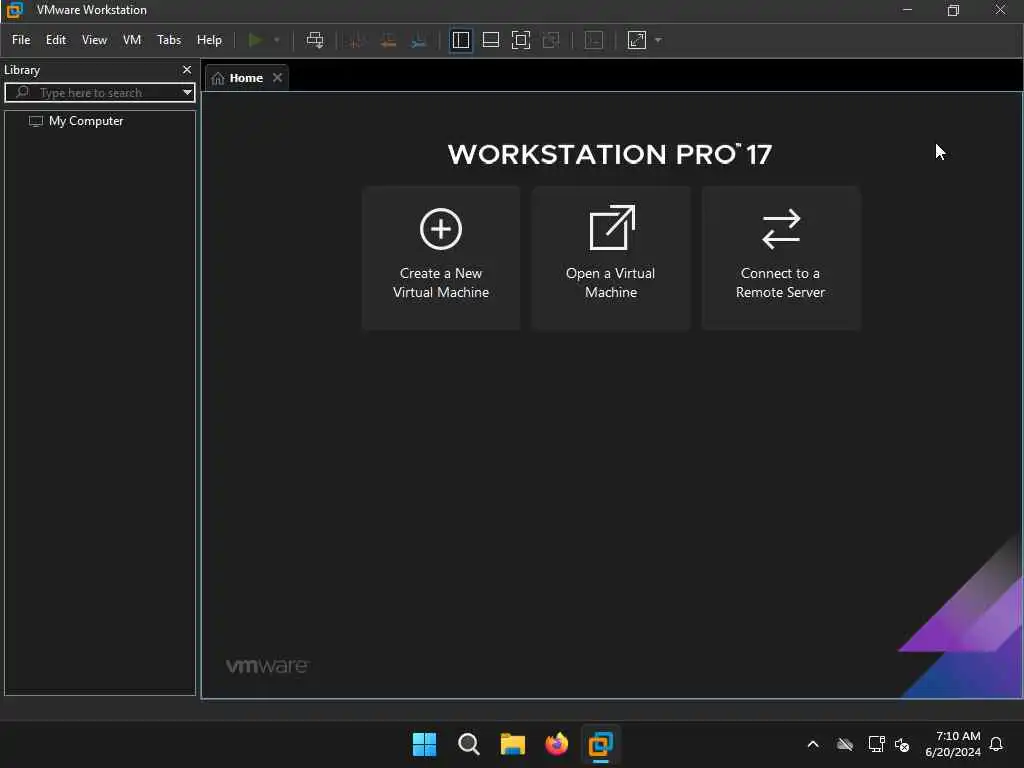Open the Help menu
1024x768 pixels.
click(209, 40)
